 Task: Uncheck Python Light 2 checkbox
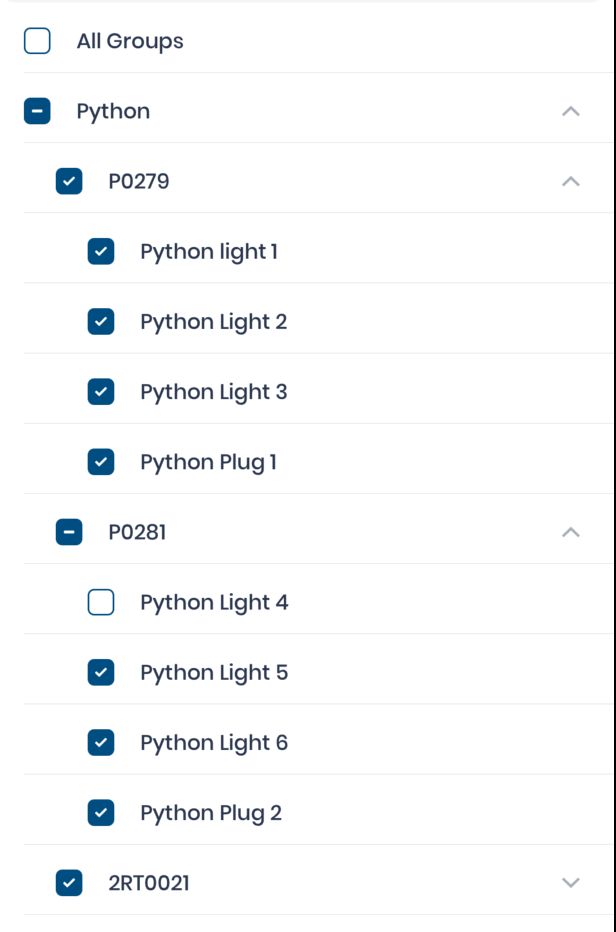coord(101,321)
